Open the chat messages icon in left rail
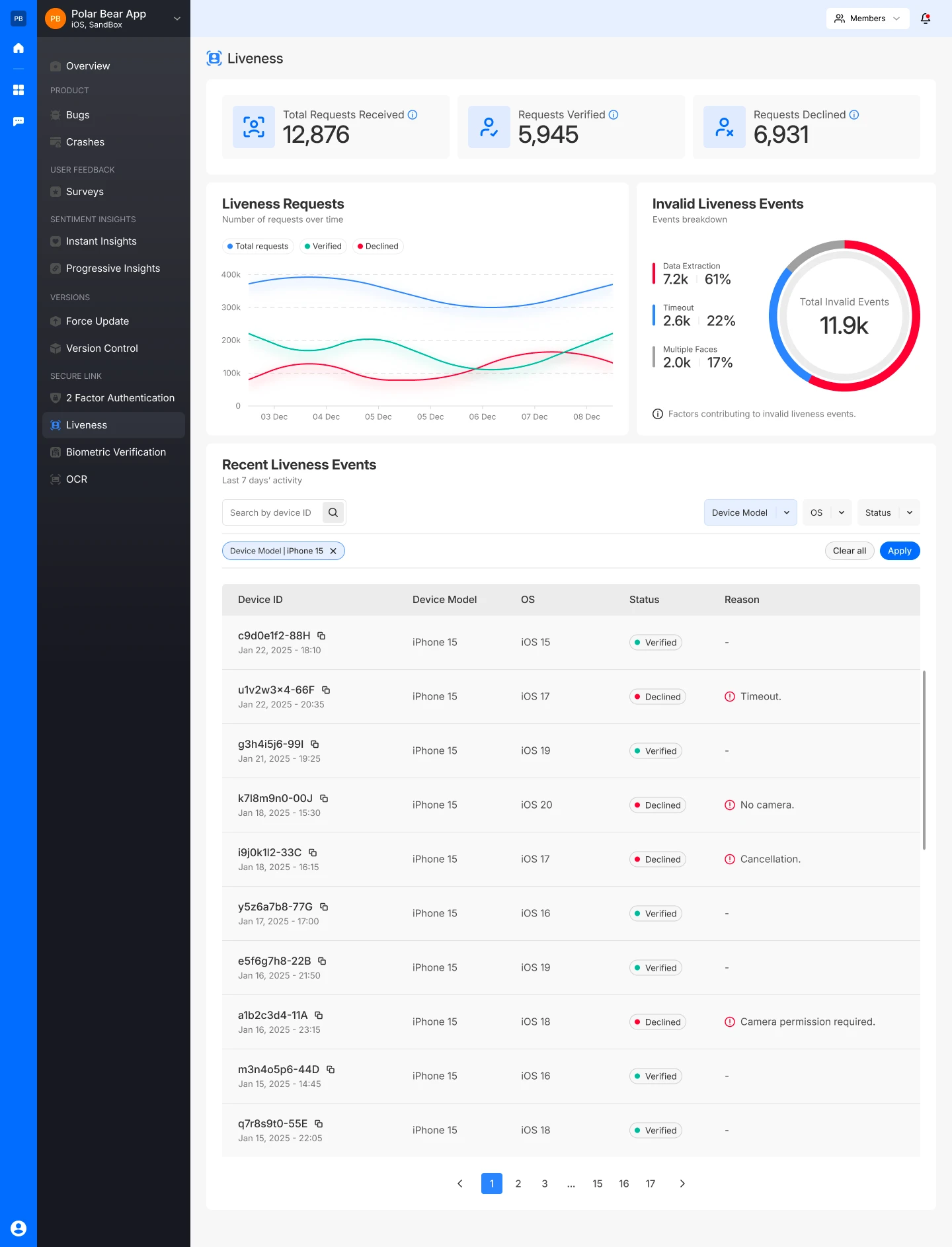952x1247 pixels. 19,122
